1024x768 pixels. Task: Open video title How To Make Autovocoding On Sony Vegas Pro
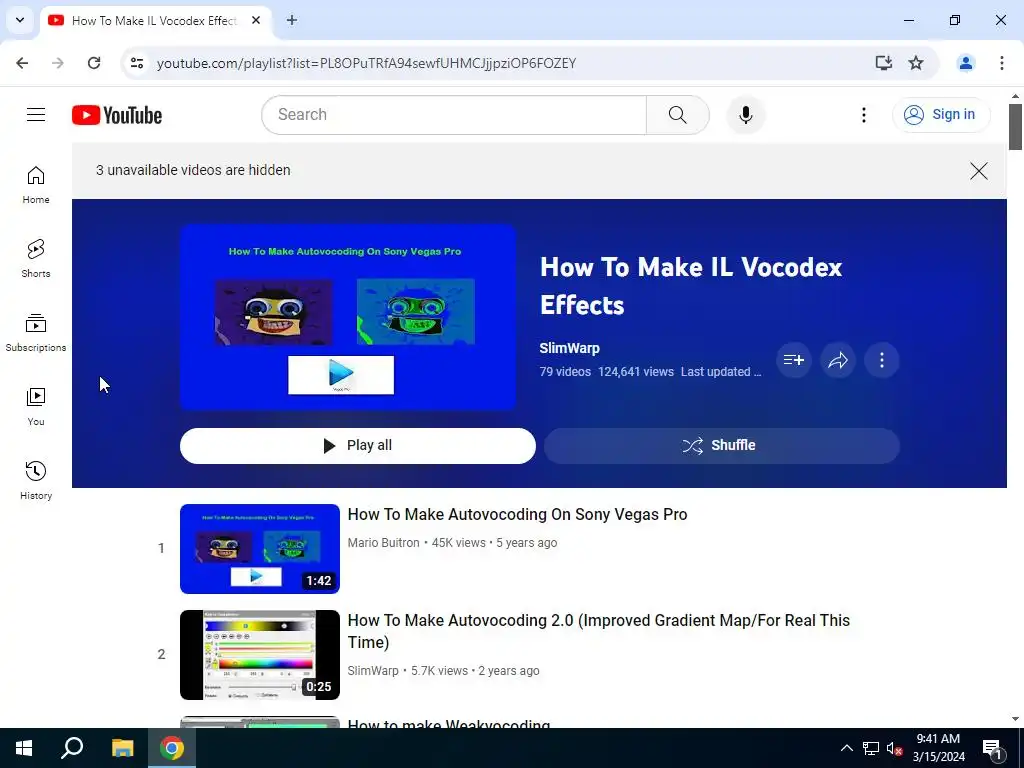tap(517, 515)
